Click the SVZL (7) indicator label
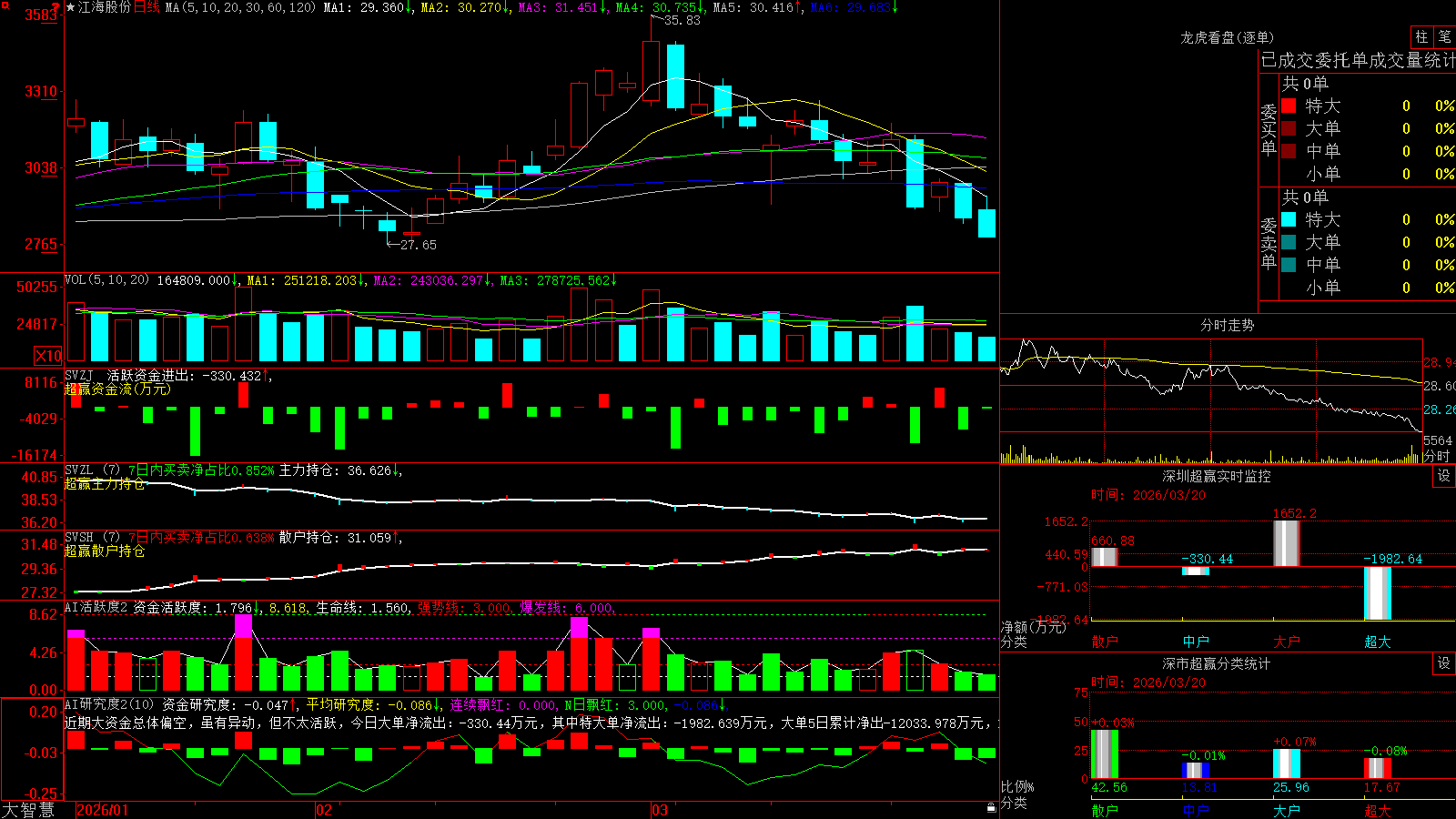The image size is (1456, 819). pyautogui.click(x=92, y=470)
